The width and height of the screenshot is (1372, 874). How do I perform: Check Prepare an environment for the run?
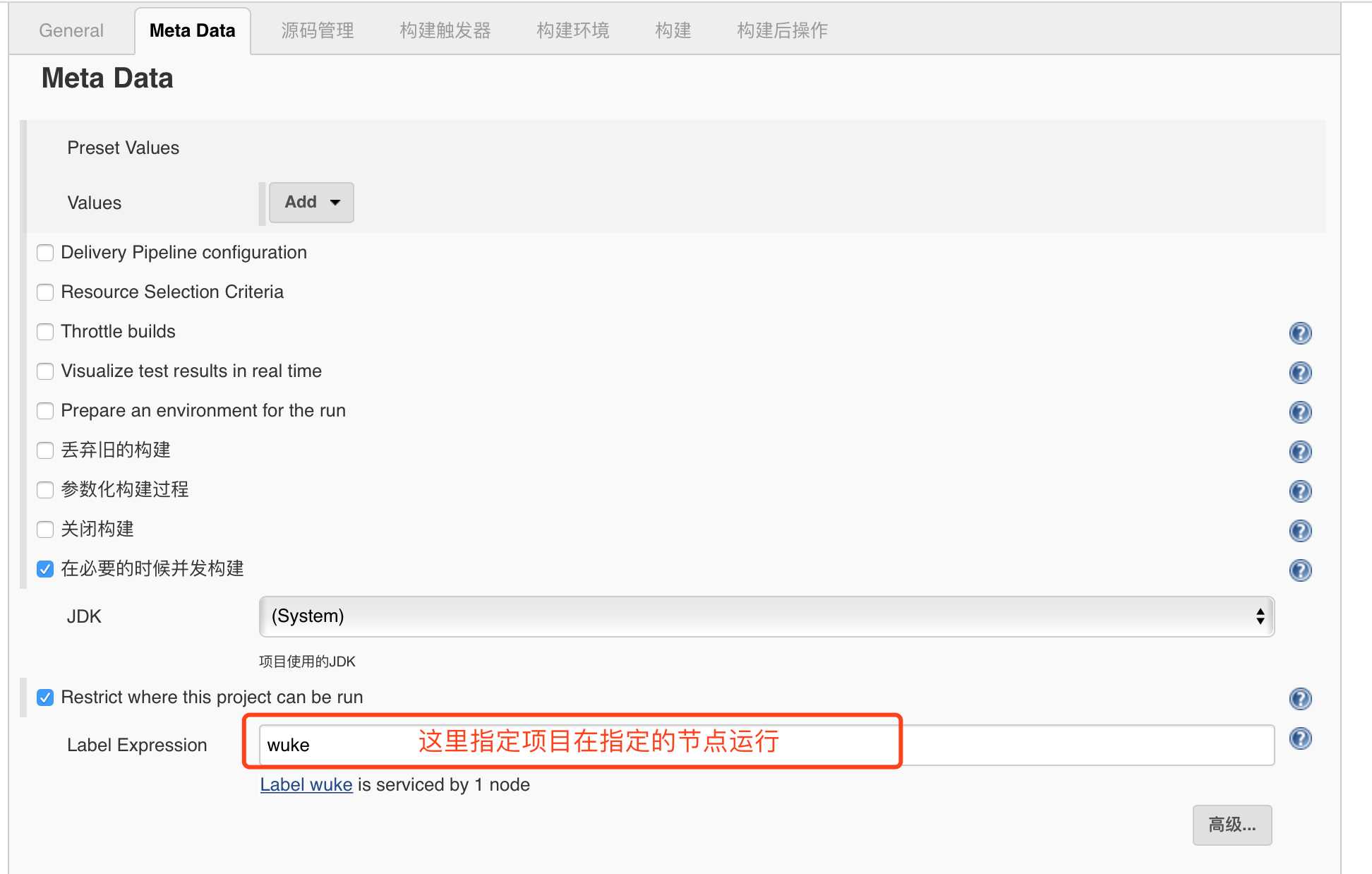tap(45, 411)
